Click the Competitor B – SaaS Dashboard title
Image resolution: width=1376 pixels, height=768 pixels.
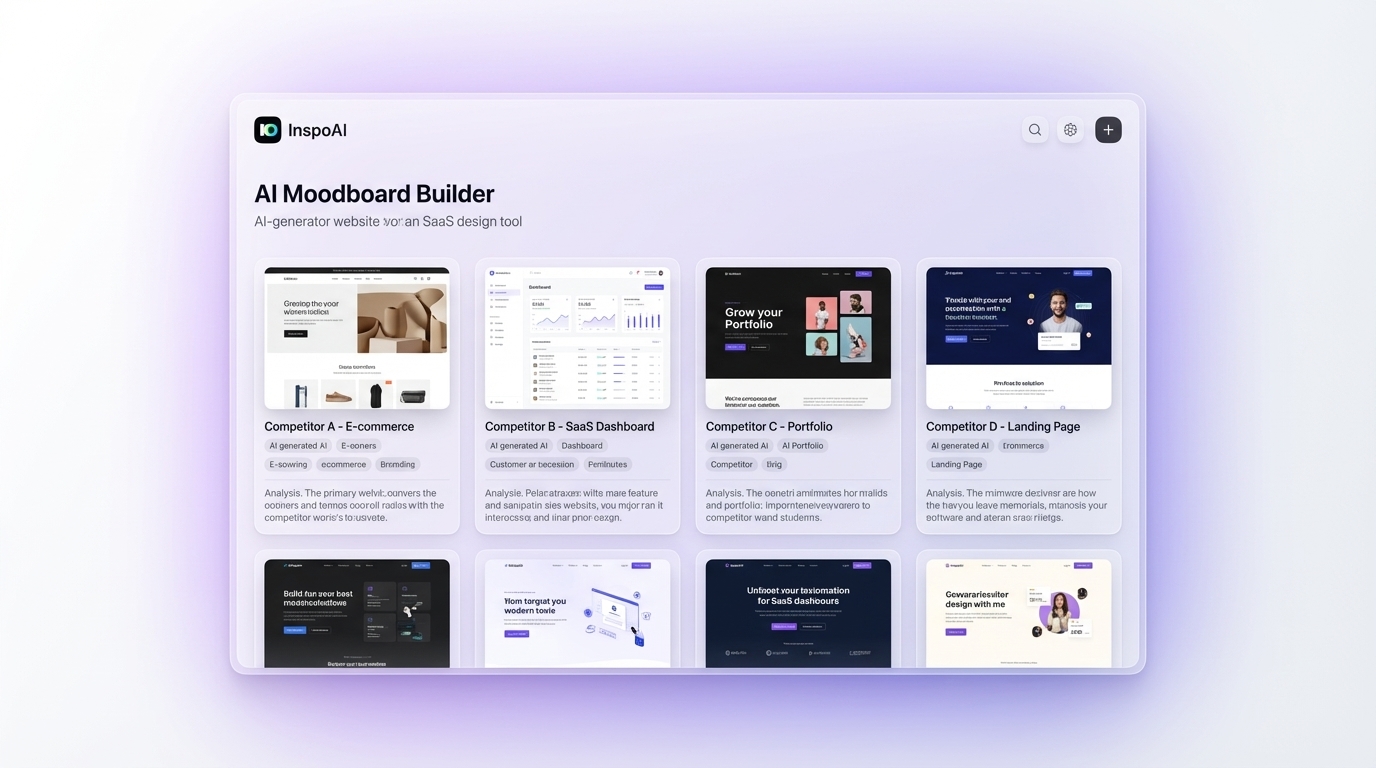click(x=569, y=426)
